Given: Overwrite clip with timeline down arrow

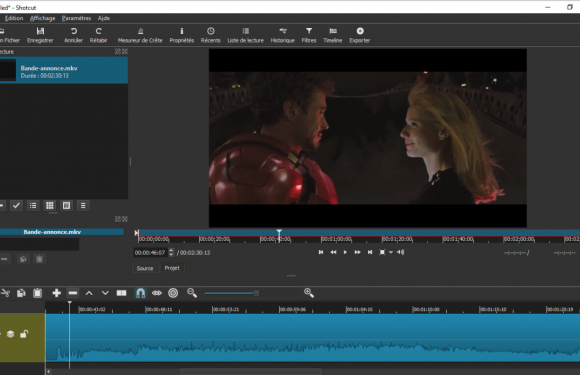Looking at the screenshot, I should point(105,293).
